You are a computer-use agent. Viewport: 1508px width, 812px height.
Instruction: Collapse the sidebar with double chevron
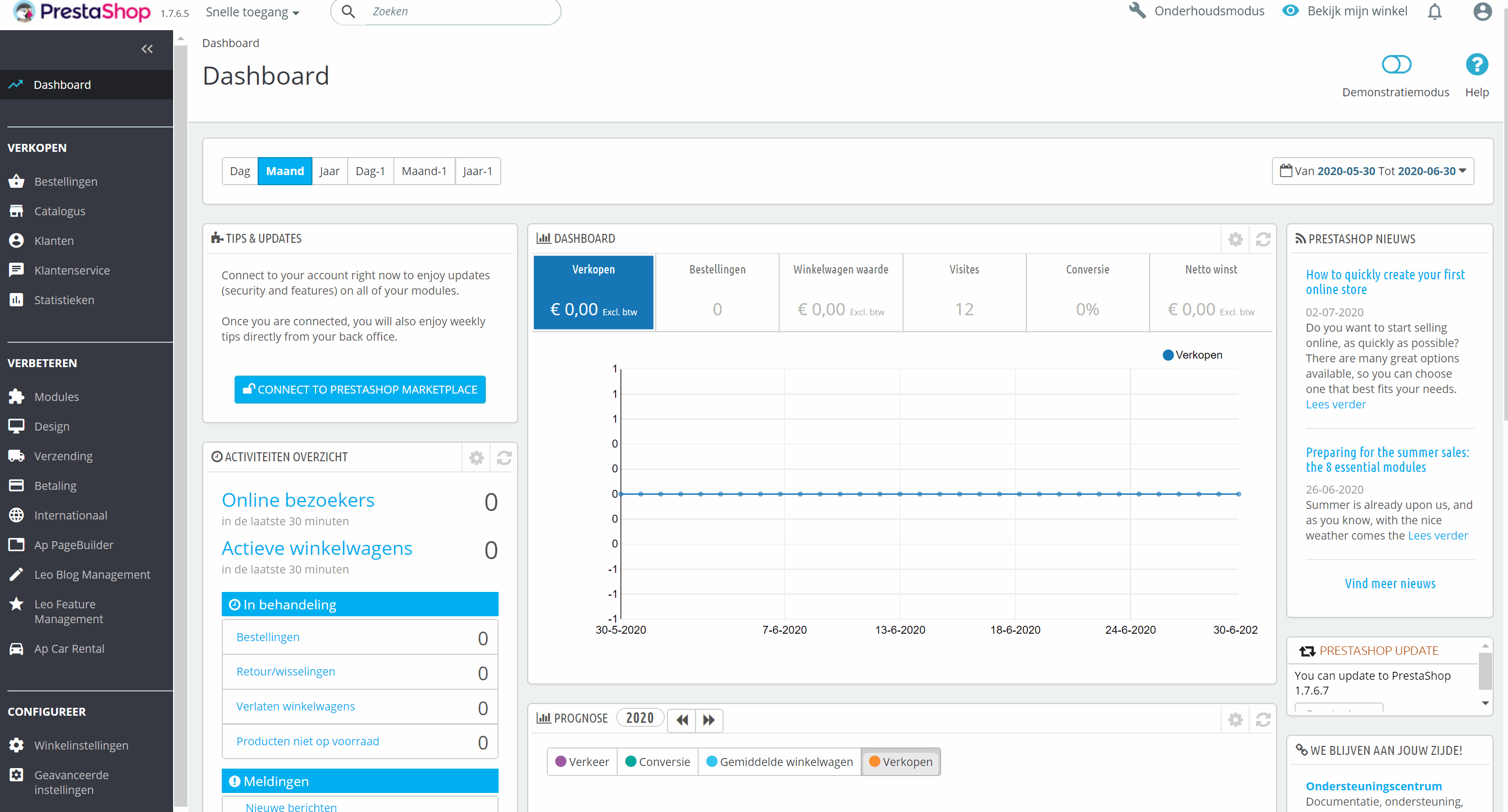click(147, 49)
